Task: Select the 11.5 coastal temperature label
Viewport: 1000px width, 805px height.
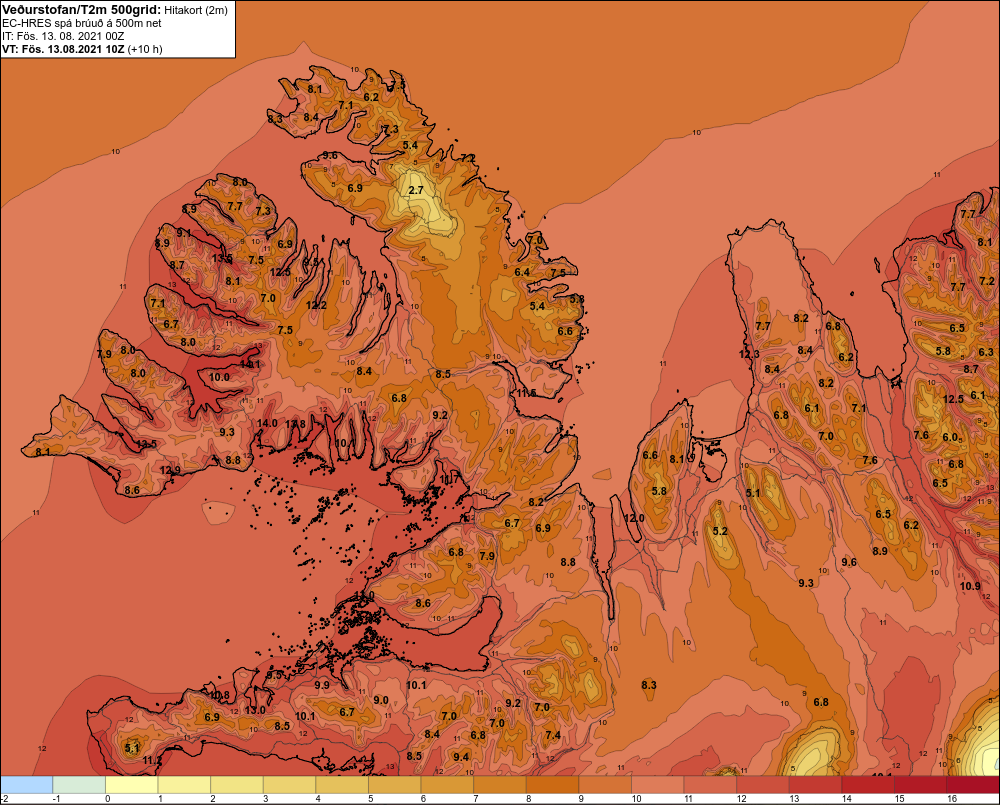Action: click(526, 393)
